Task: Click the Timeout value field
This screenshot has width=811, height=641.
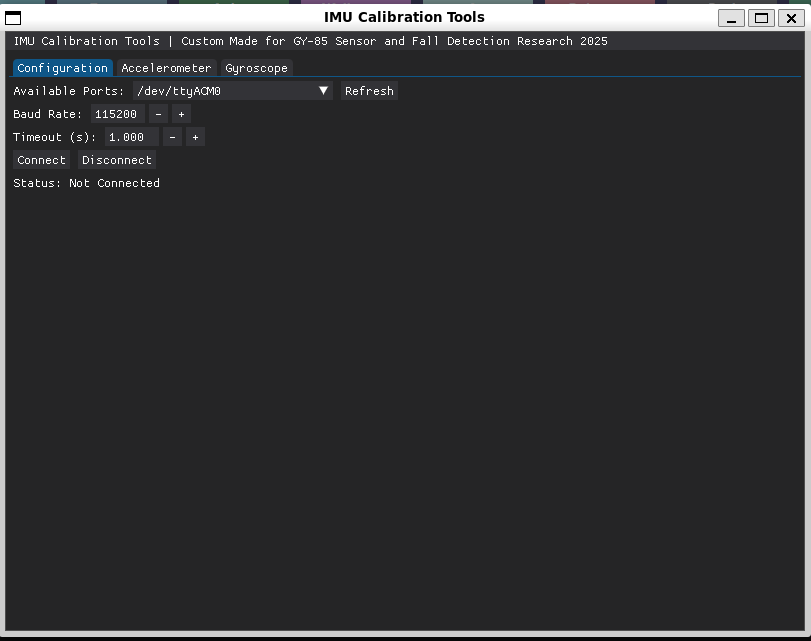Action: tap(132, 137)
